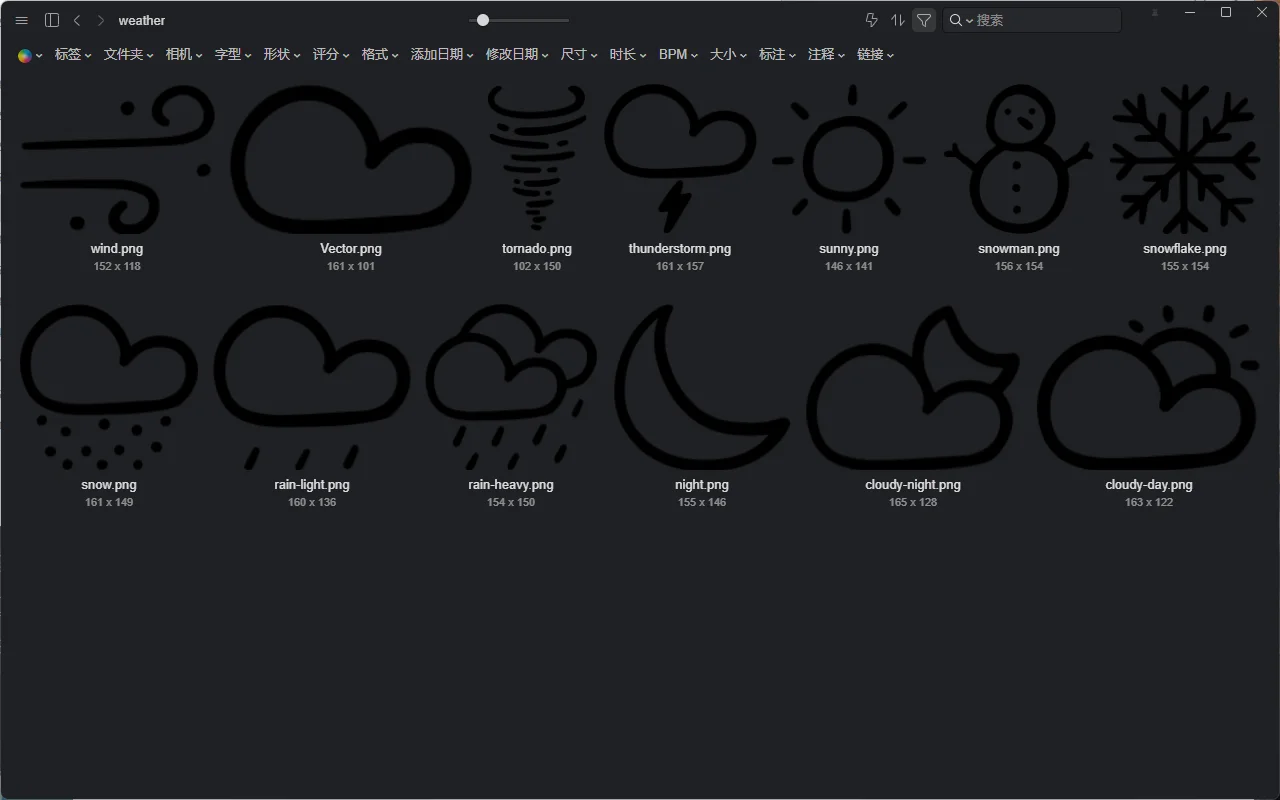Click the rain-heavy.png file name
This screenshot has height=800, width=1280.
[x=511, y=485]
